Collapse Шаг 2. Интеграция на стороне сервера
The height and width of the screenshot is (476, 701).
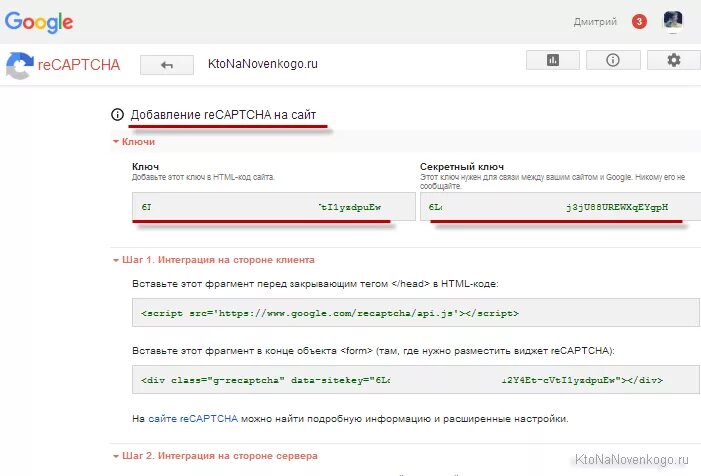[215, 456]
